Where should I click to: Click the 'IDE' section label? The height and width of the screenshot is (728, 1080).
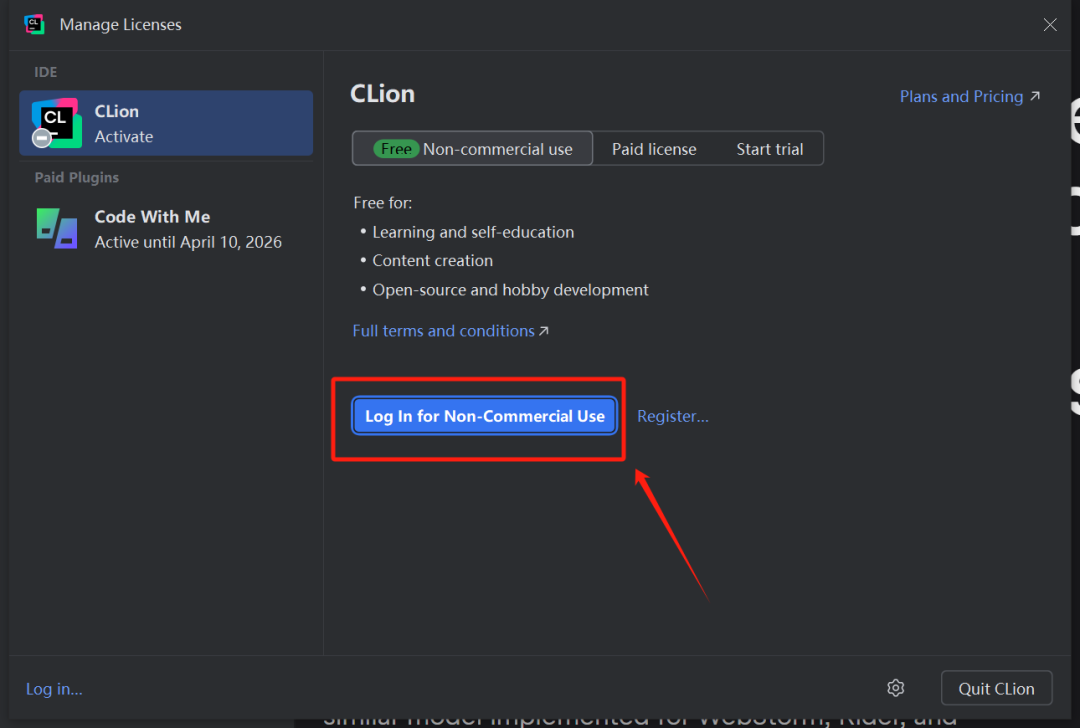tap(45, 72)
